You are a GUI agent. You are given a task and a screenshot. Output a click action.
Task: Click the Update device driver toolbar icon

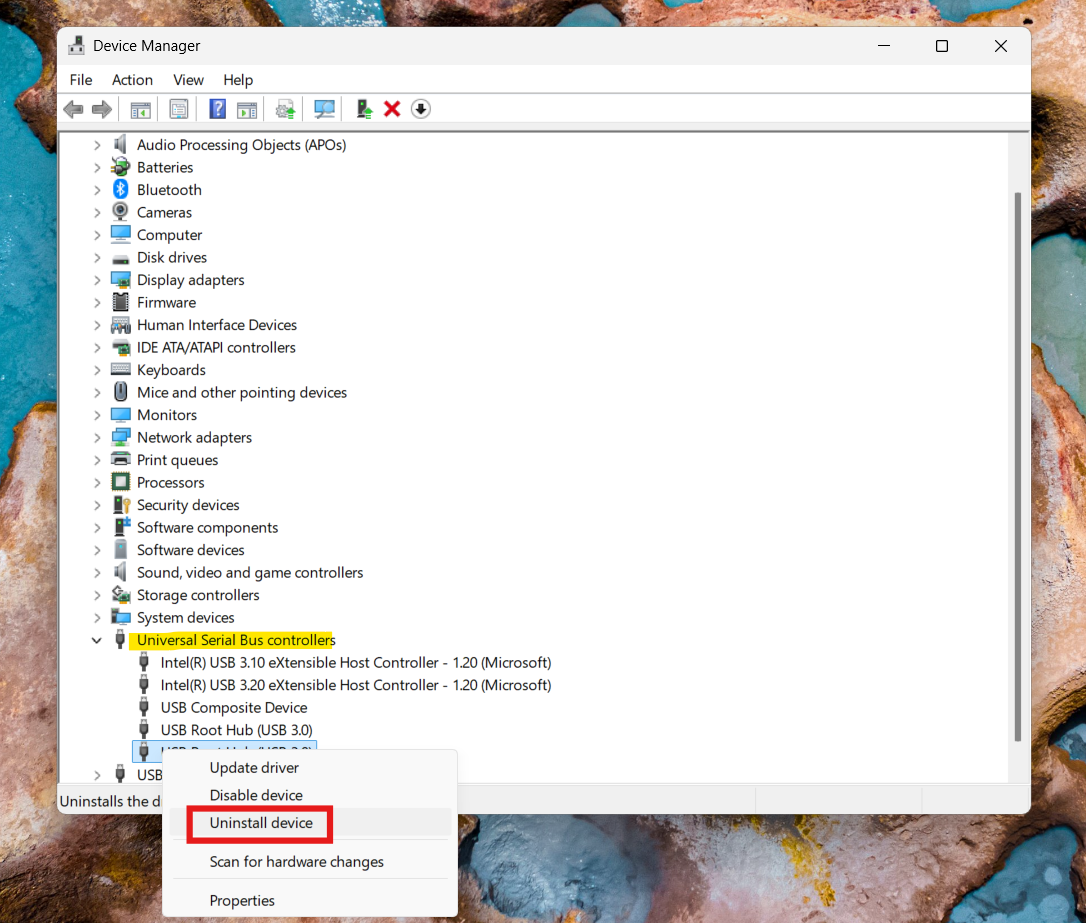point(286,109)
